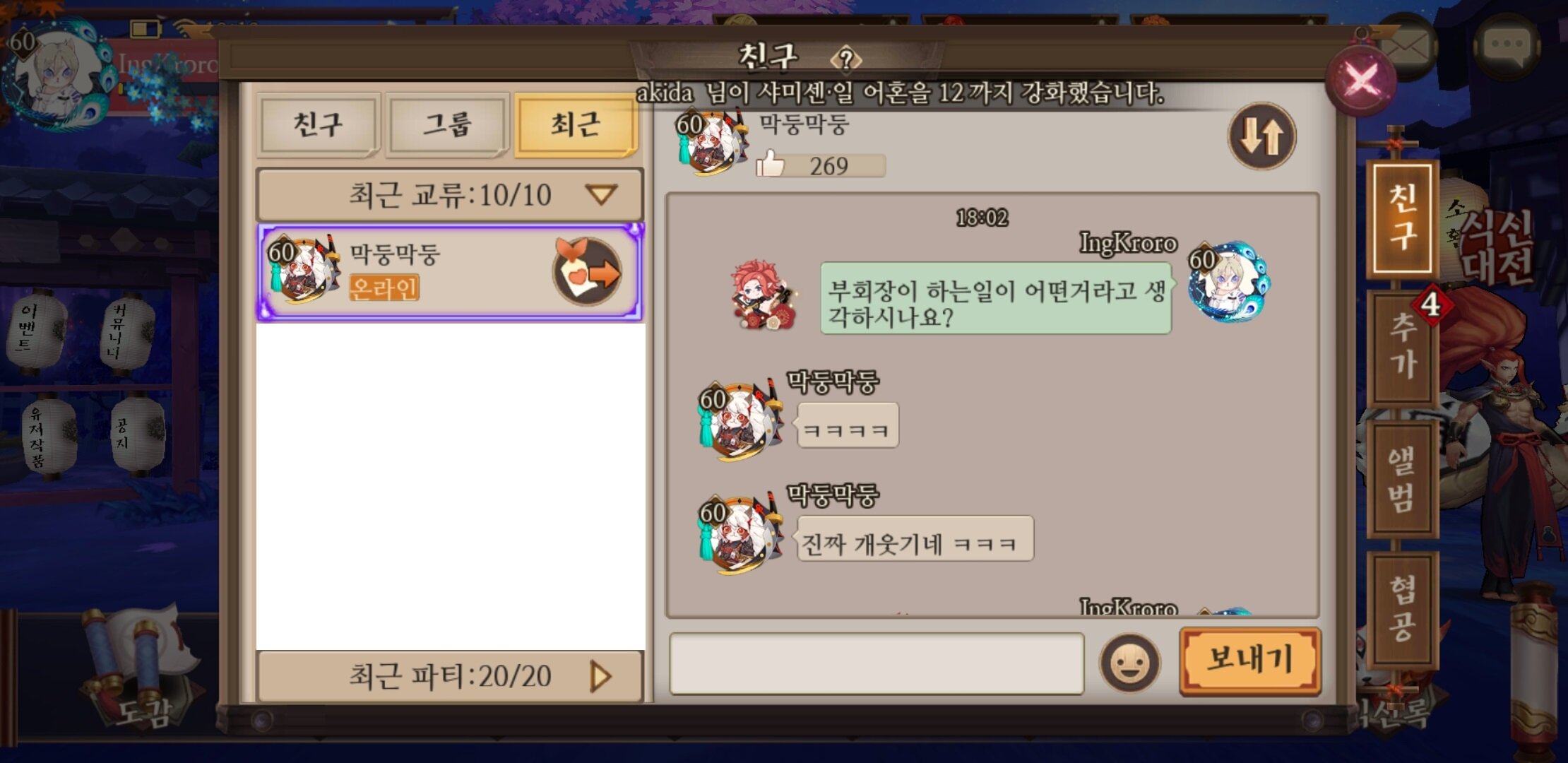Open the emoji picker next to 보내기
The image size is (1568, 763).
coord(1129,663)
